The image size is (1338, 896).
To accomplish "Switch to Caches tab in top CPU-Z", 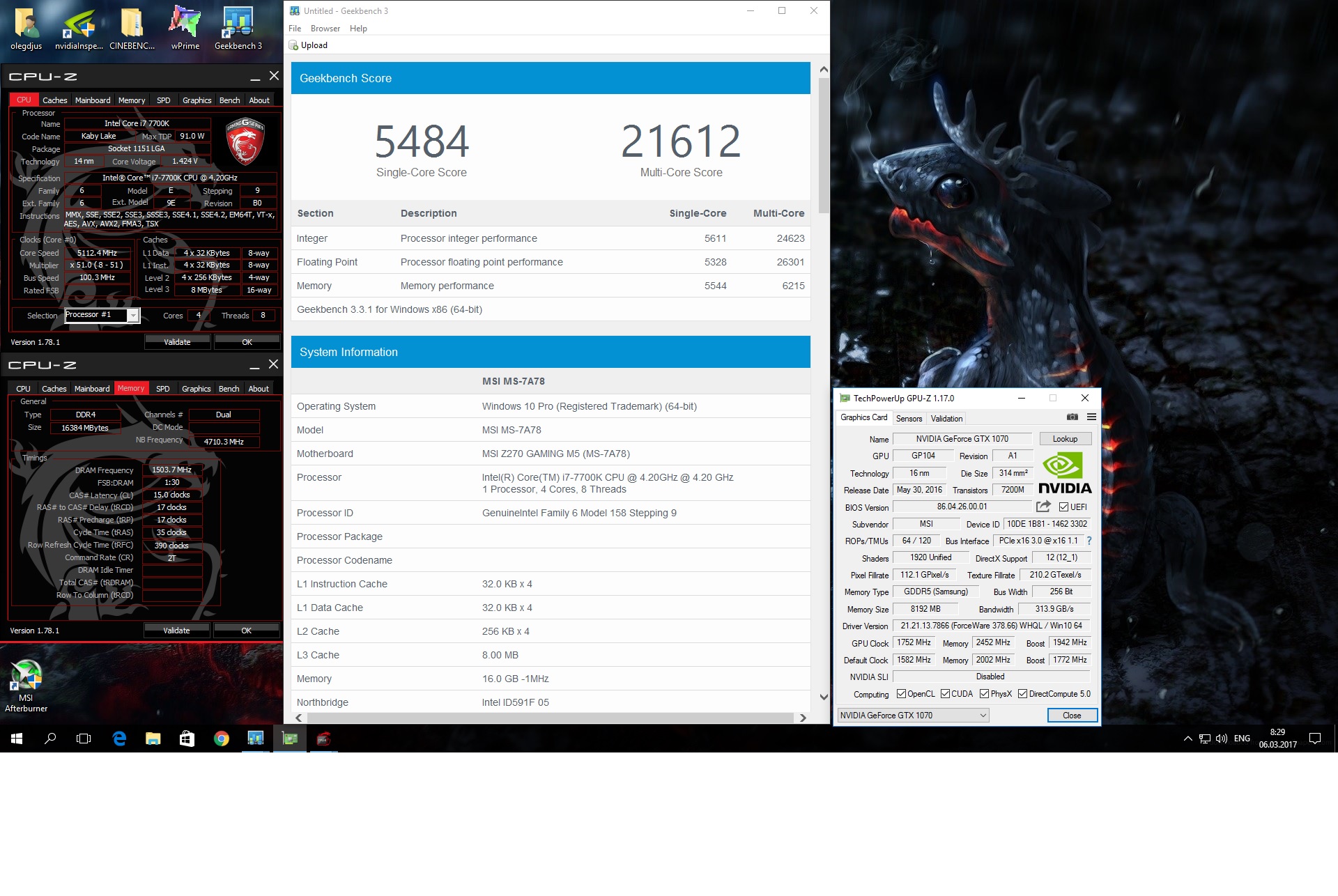I will pos(55,100).
